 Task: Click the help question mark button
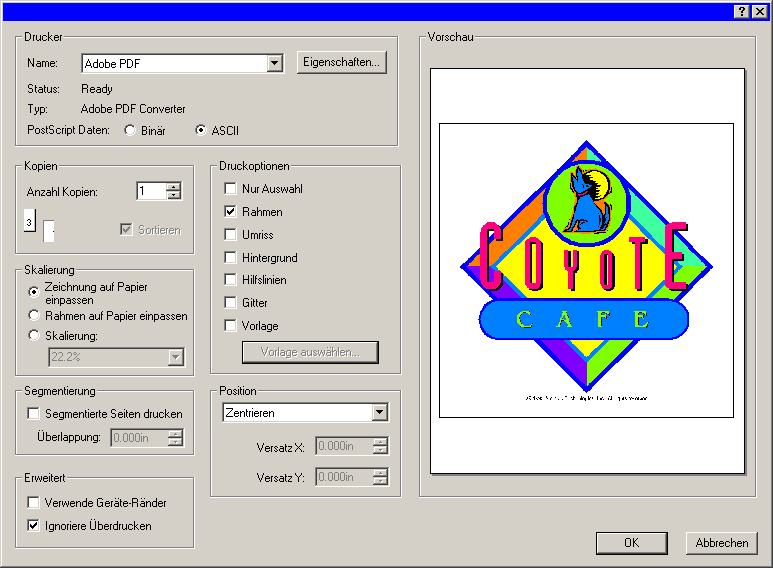tap(741, 11)
